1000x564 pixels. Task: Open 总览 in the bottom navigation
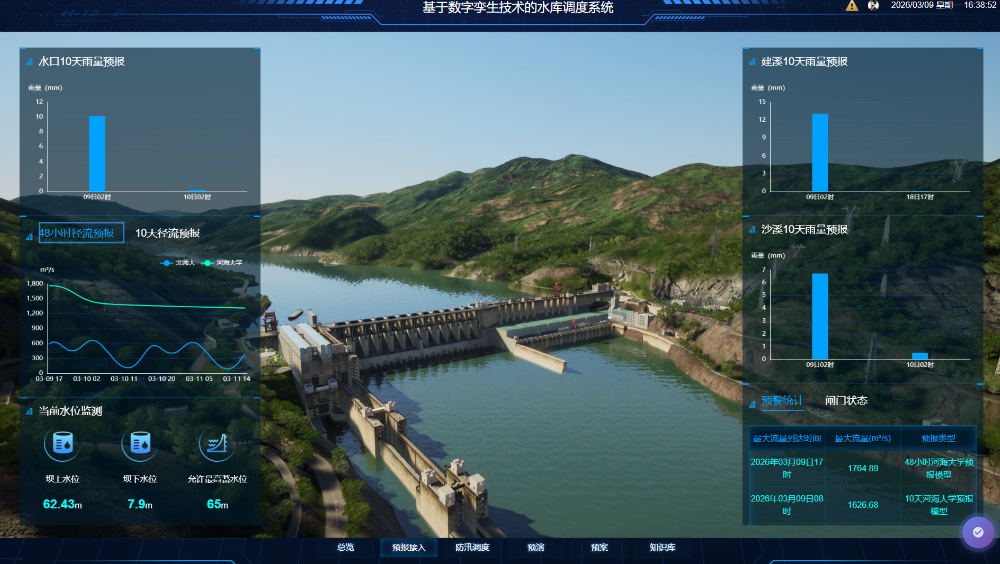(x=345, y=548)
